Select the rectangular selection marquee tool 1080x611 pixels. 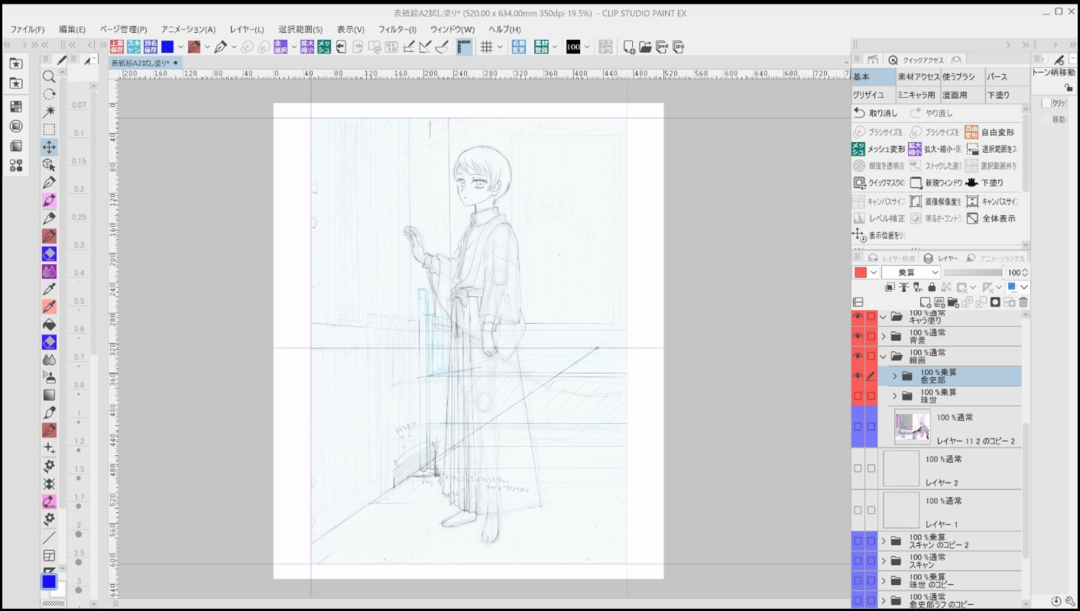coord(48,129)
